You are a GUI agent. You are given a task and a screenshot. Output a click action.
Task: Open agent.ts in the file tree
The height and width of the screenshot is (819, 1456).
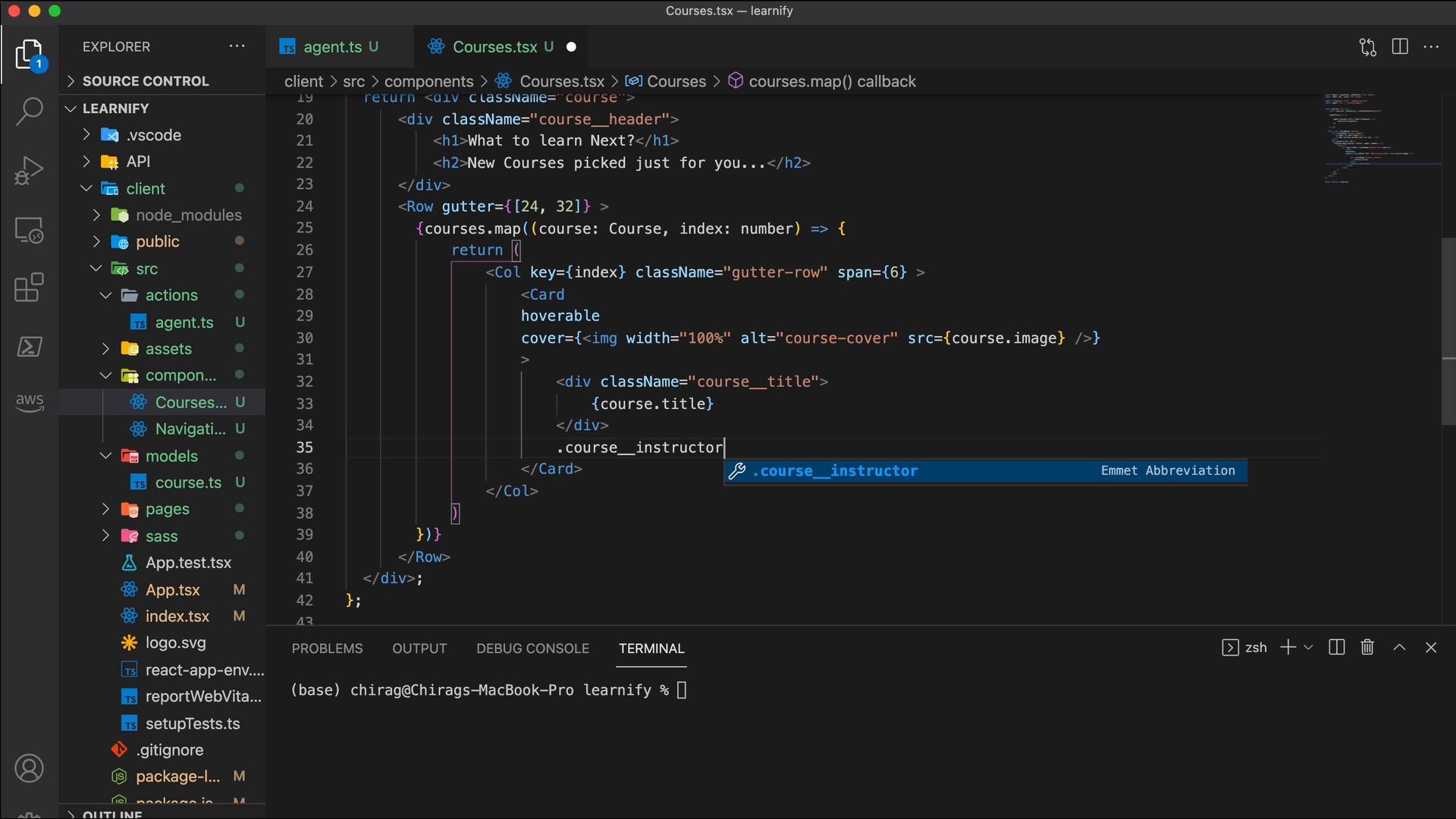(x=162, y=322)
